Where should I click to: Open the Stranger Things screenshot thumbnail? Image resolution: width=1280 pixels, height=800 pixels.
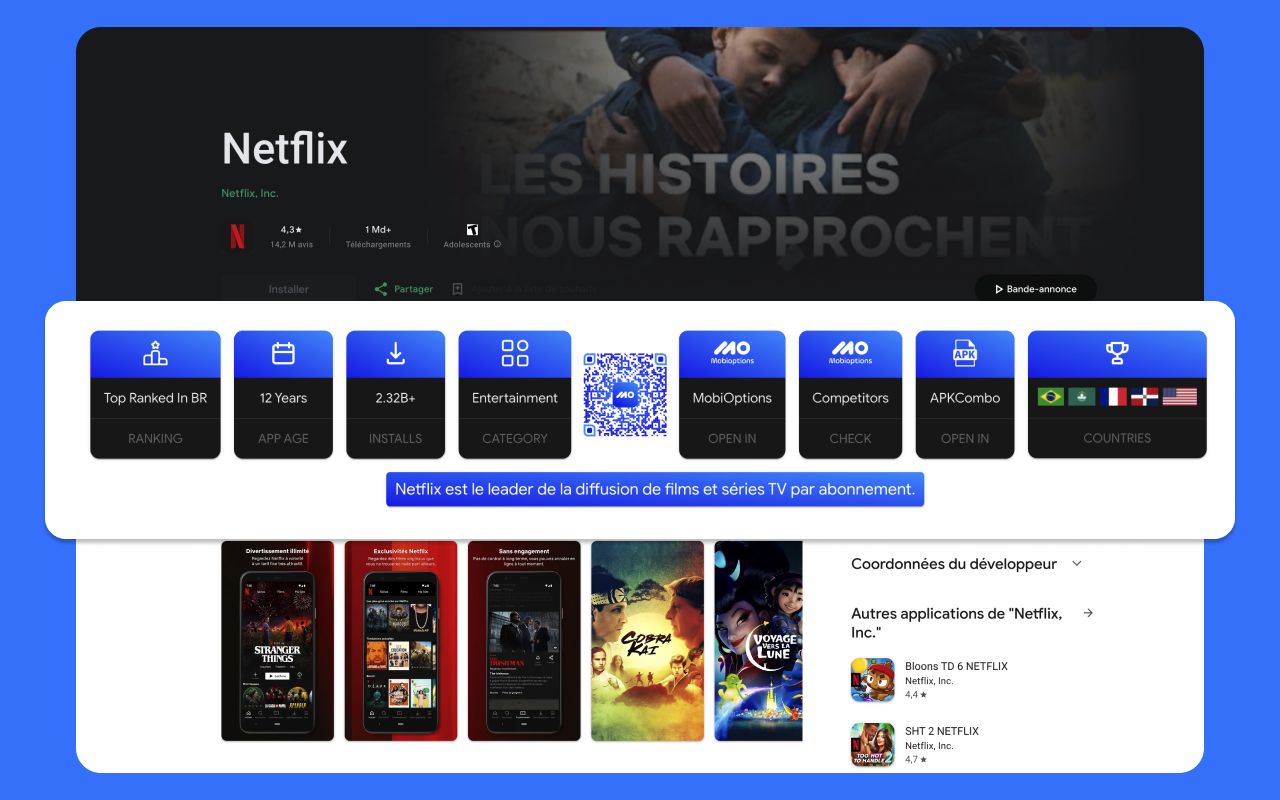pos(277,641)
